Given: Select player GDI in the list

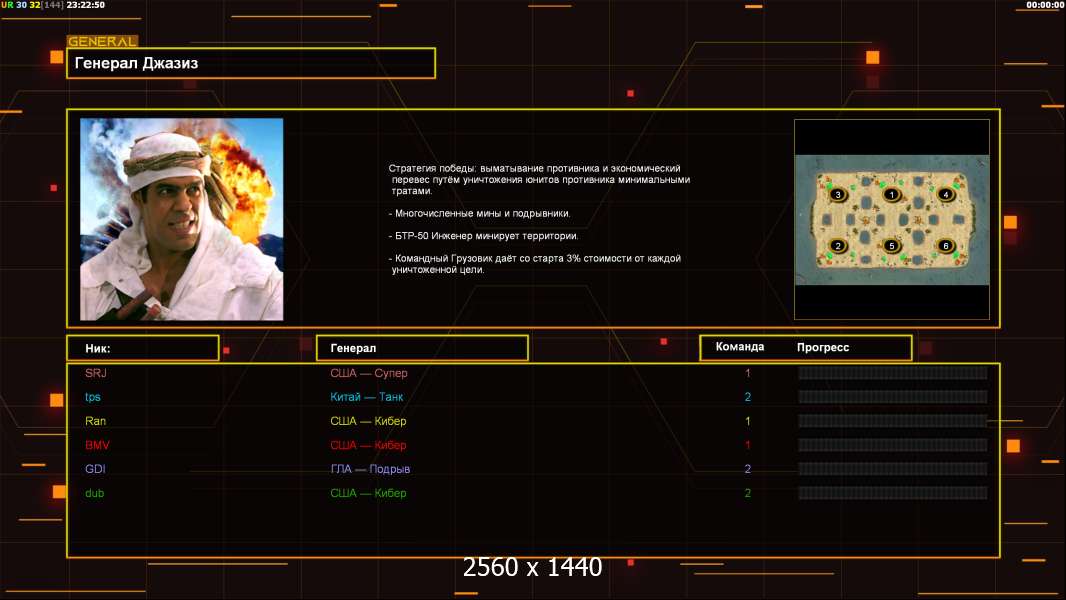Looking at the screenshot, I should click(95, 469).
